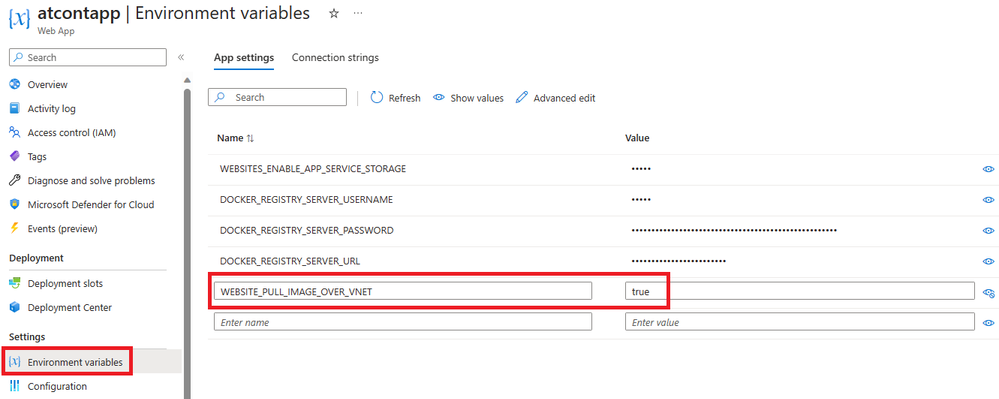
Task: Select the DOCKER_REGISTRY_SERVER_USERNAME setting
Action: click(x=306, y=200)
